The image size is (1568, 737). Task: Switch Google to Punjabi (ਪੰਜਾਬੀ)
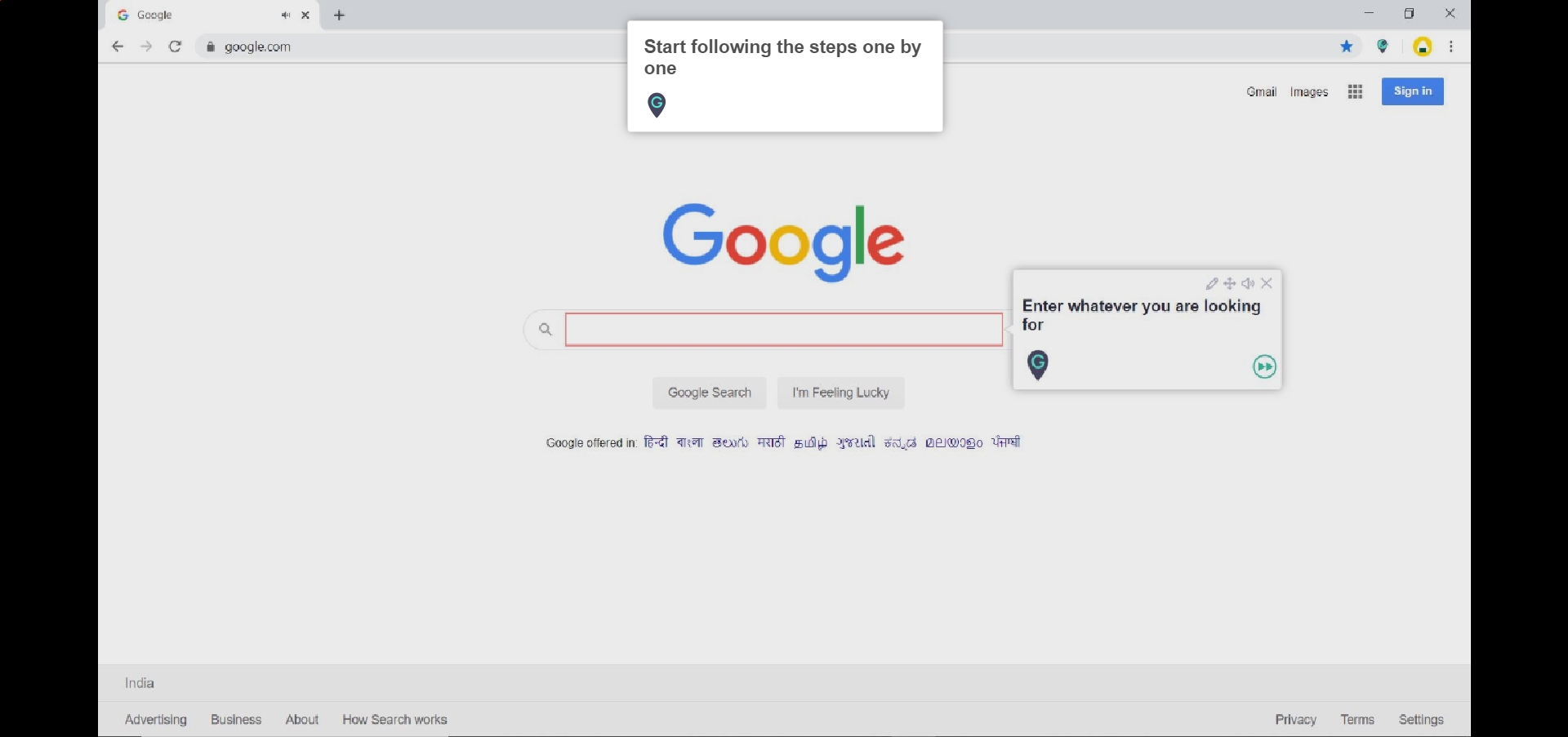click(x=1007, y=442)
